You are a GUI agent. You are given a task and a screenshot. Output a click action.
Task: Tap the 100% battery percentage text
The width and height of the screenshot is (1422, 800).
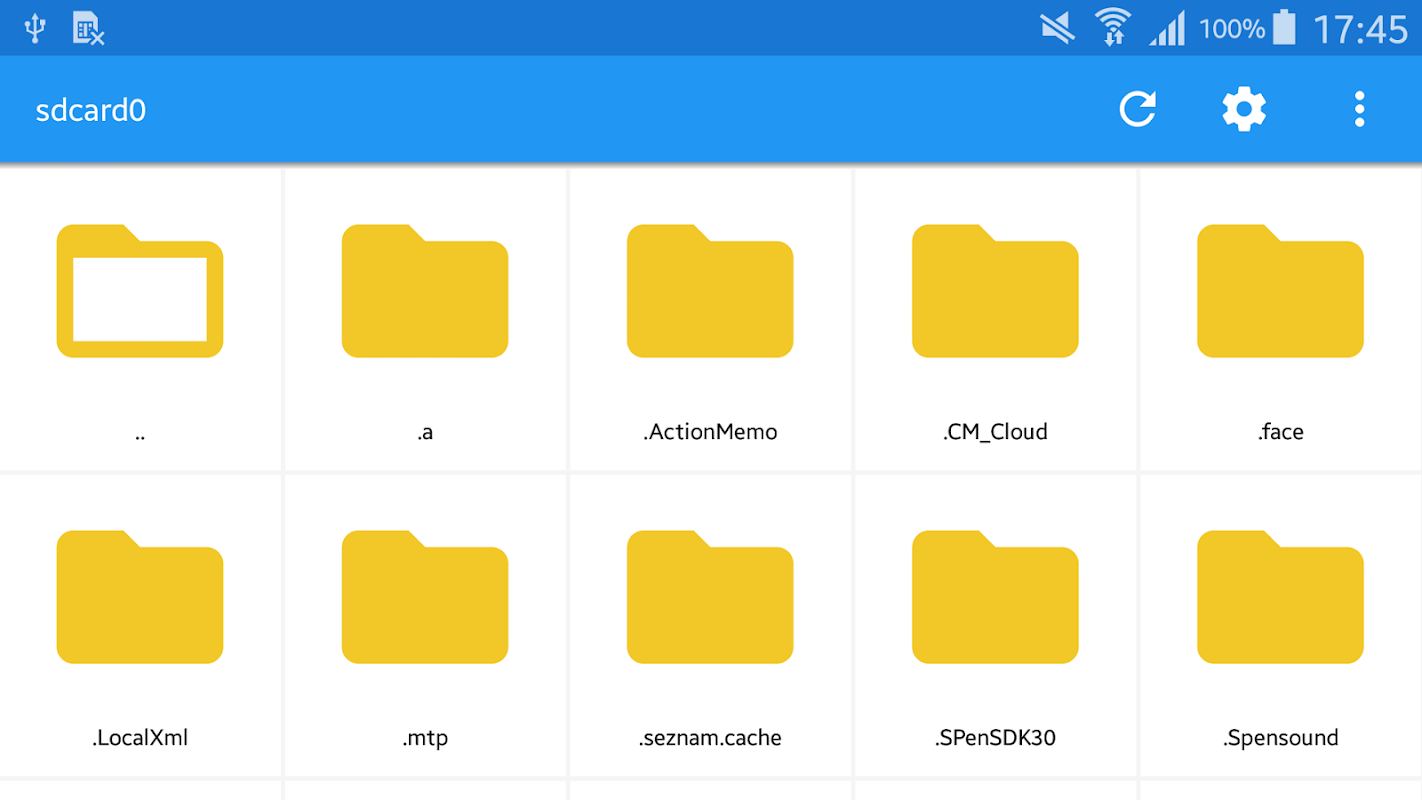(1232, 29)
